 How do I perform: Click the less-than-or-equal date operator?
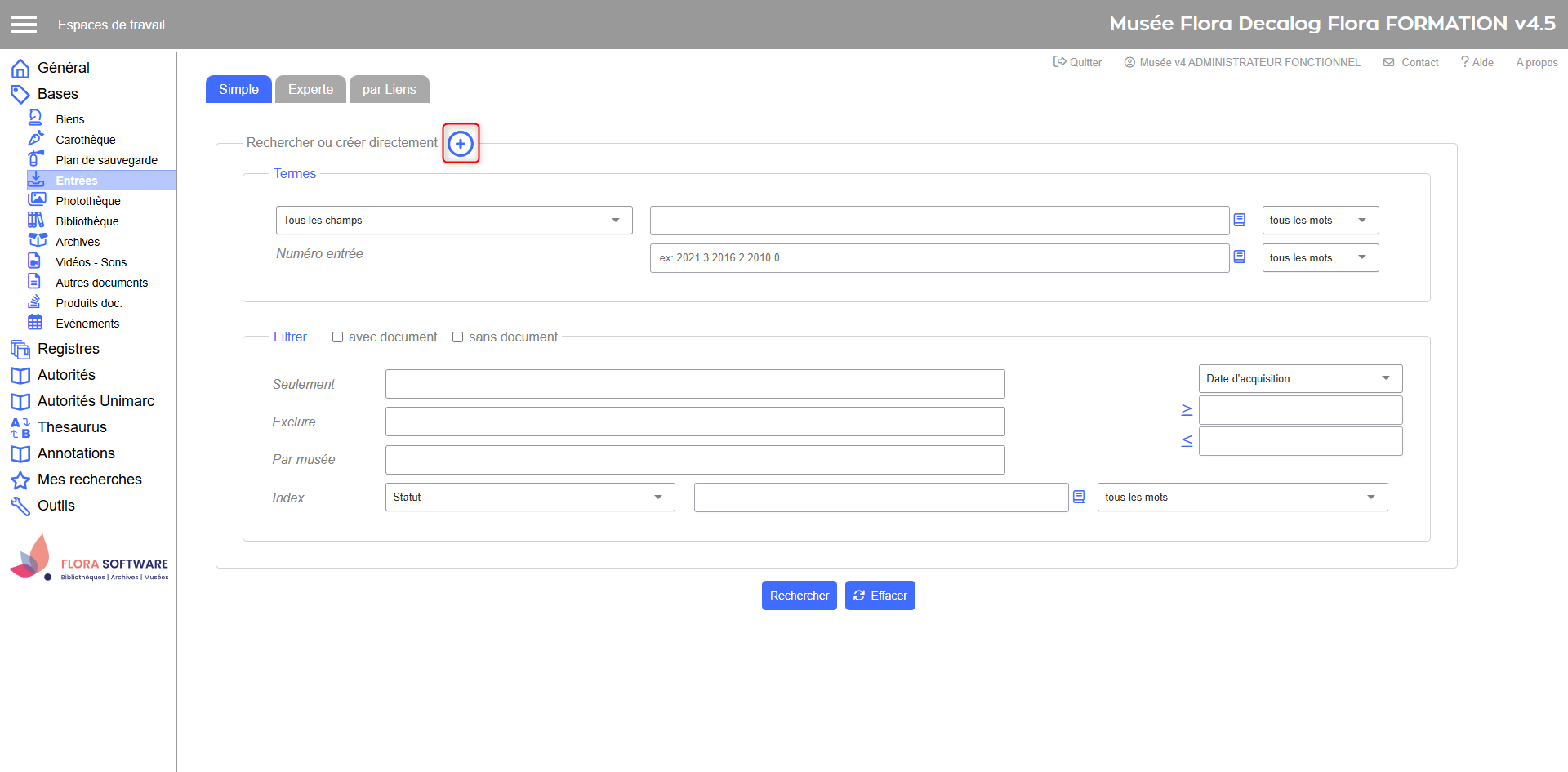click(1187, 441)
